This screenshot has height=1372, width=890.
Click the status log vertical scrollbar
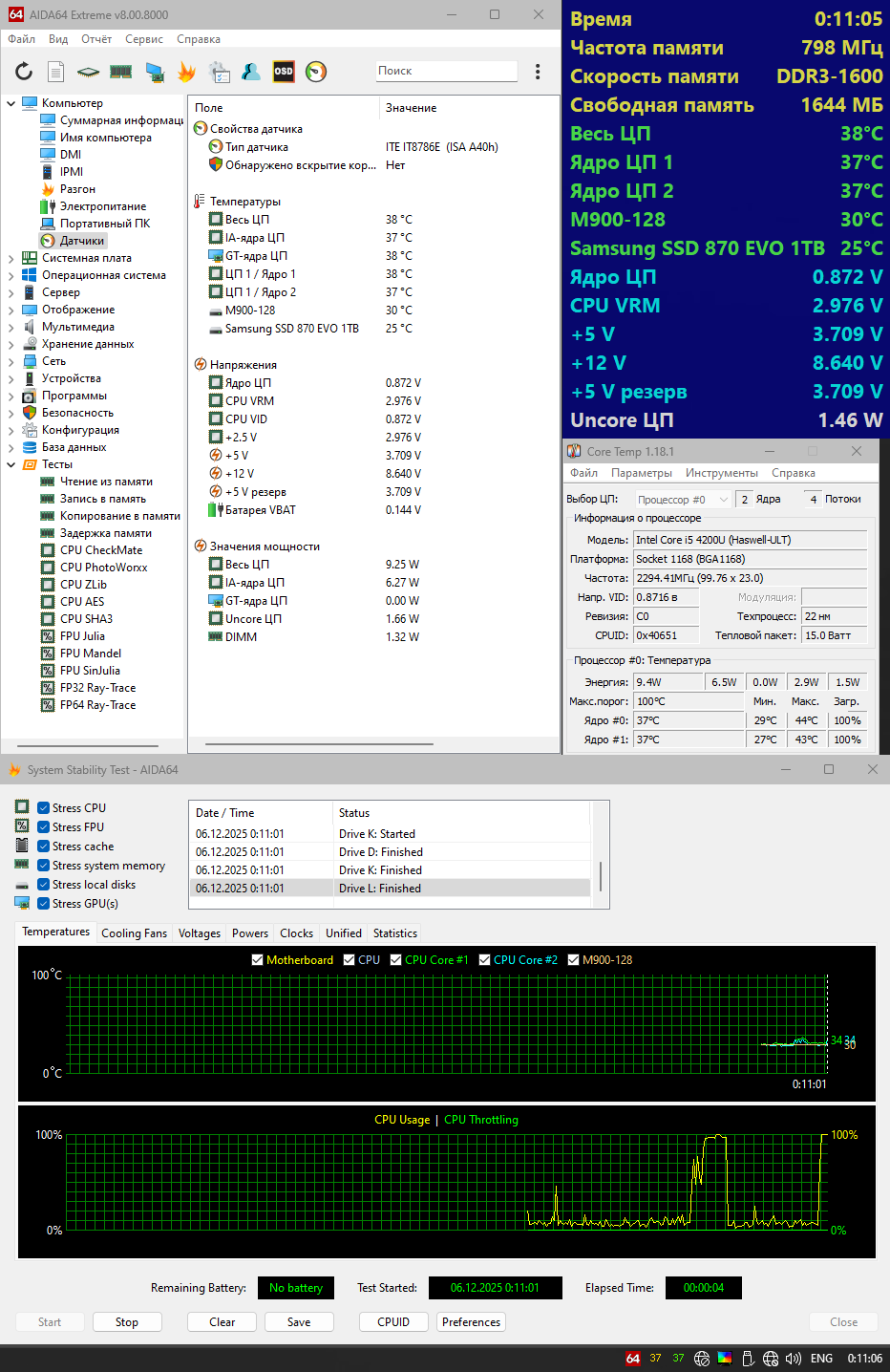click(600, 874)
